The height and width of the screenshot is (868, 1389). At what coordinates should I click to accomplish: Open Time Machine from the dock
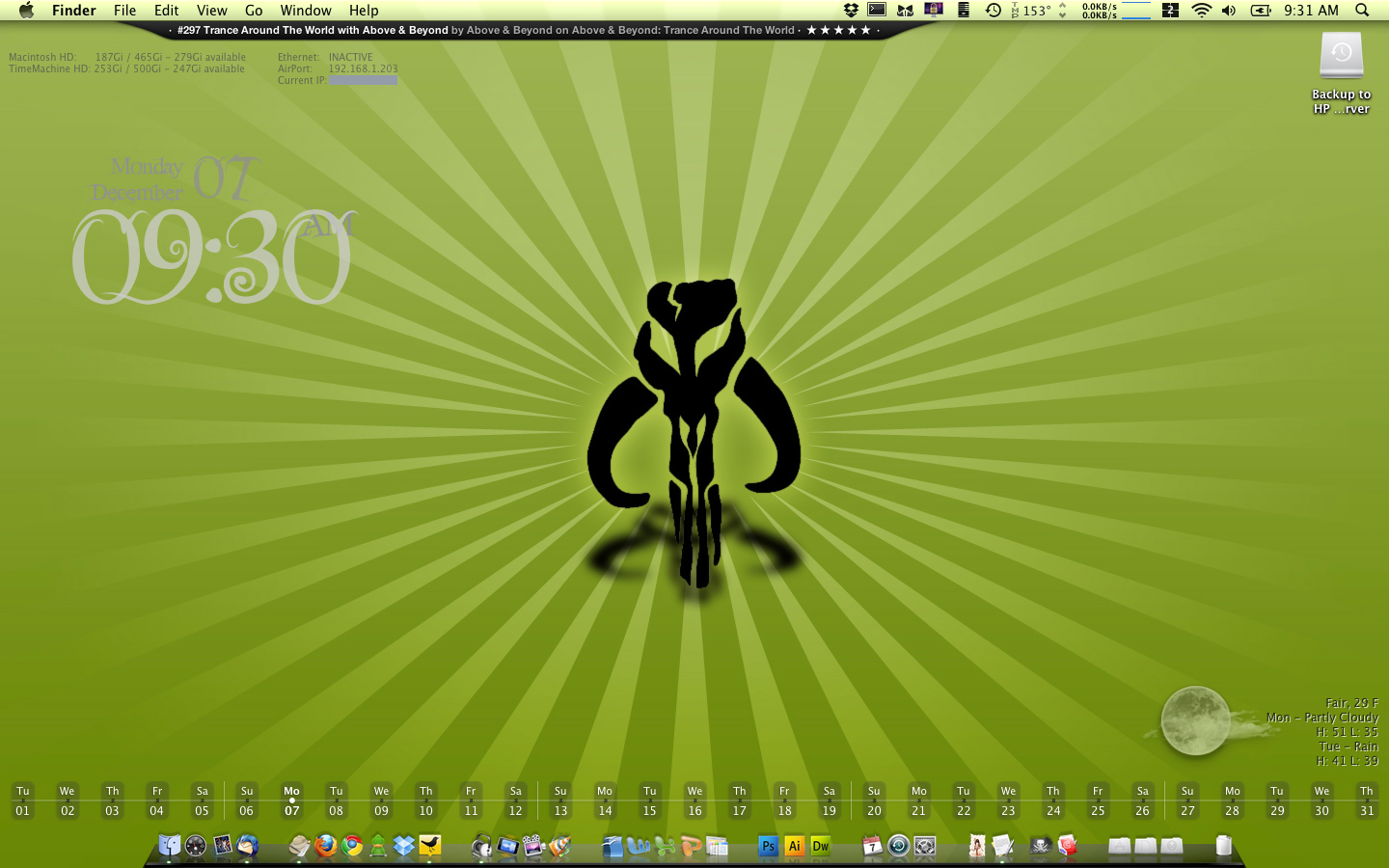click(x=899, y=846)
